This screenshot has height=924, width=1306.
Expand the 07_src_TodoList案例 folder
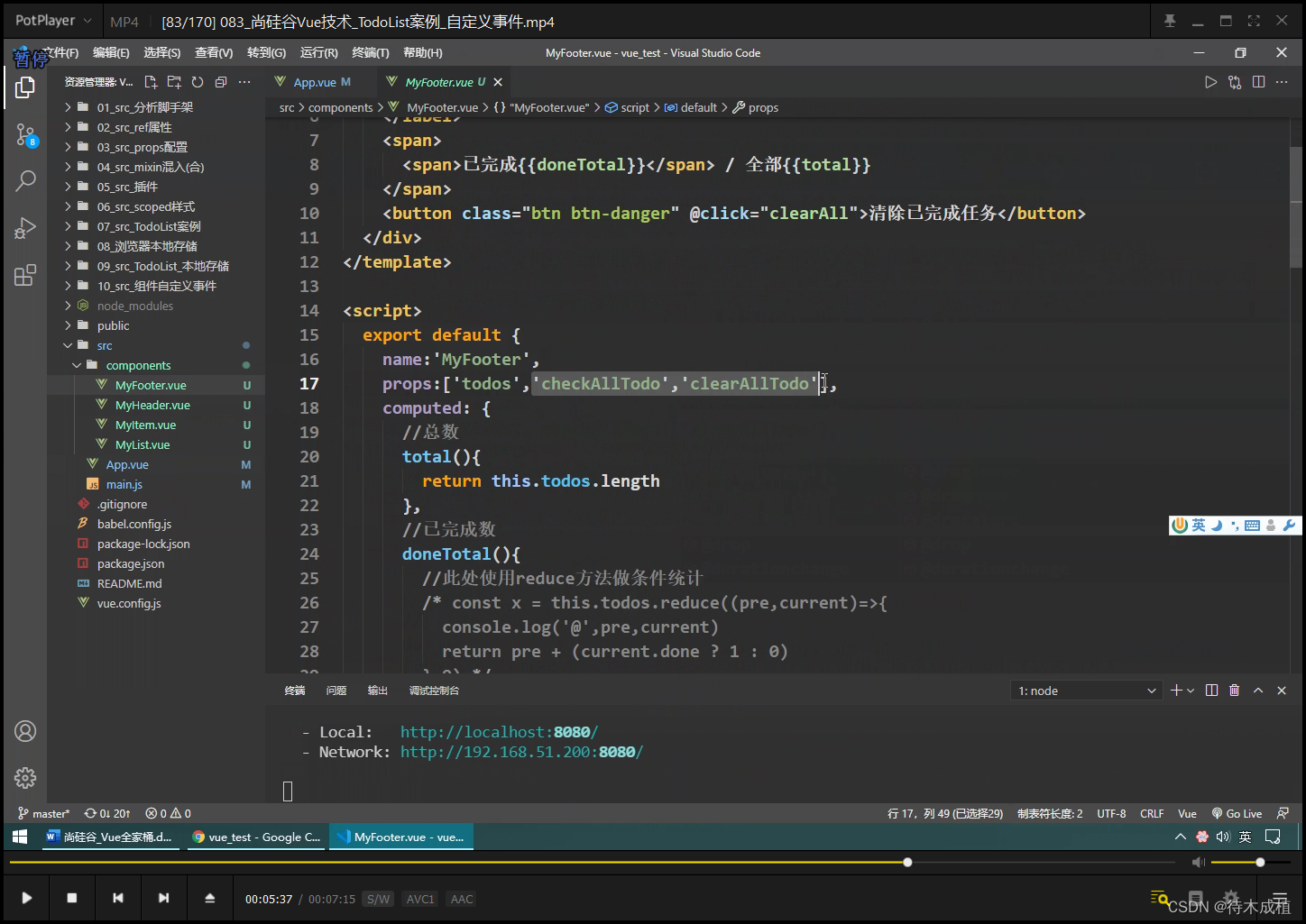(x=149, y=226)
